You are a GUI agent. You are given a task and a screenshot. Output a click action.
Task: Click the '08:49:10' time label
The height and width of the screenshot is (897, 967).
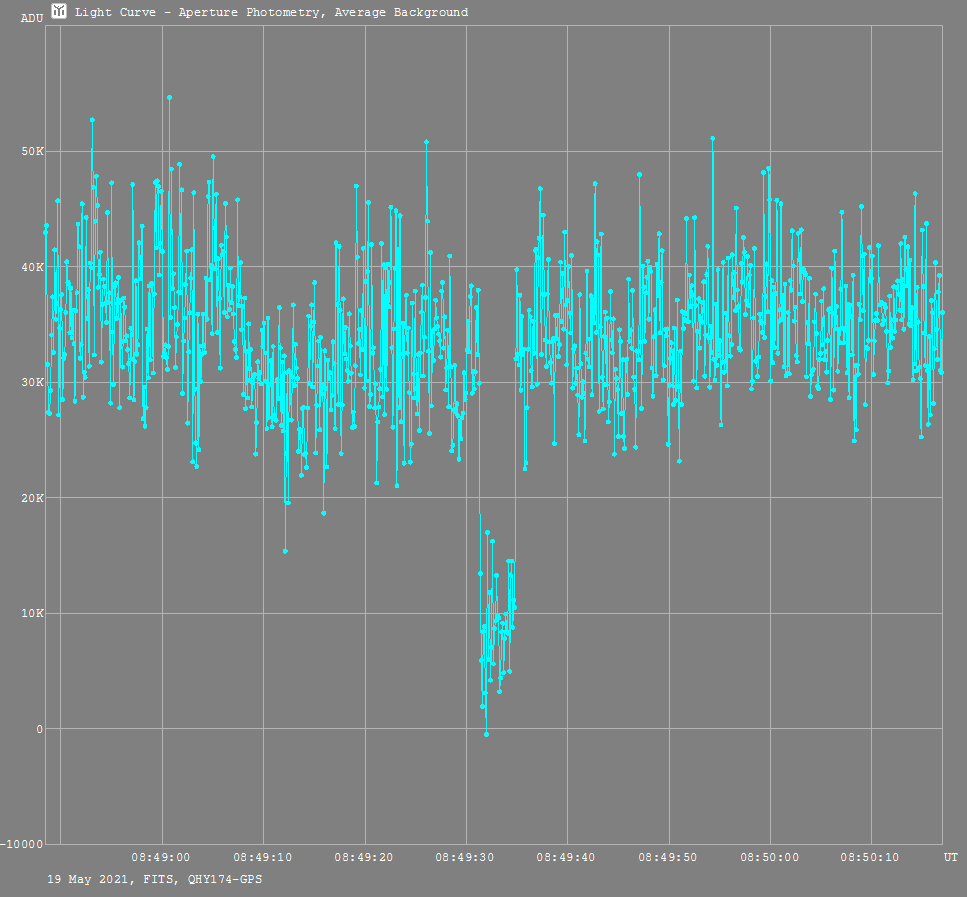tap(263, 858)
